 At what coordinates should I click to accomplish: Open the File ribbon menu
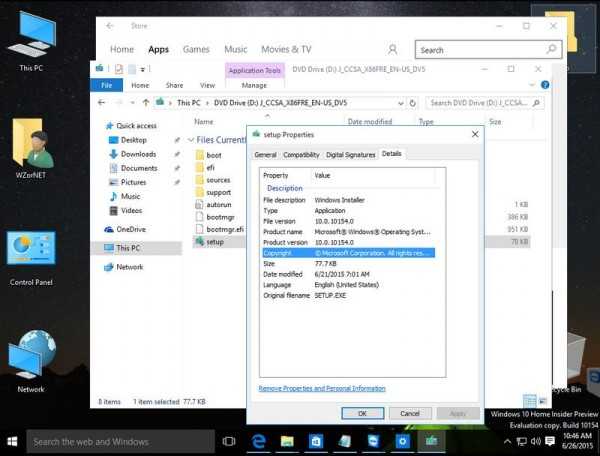[107, 85]
